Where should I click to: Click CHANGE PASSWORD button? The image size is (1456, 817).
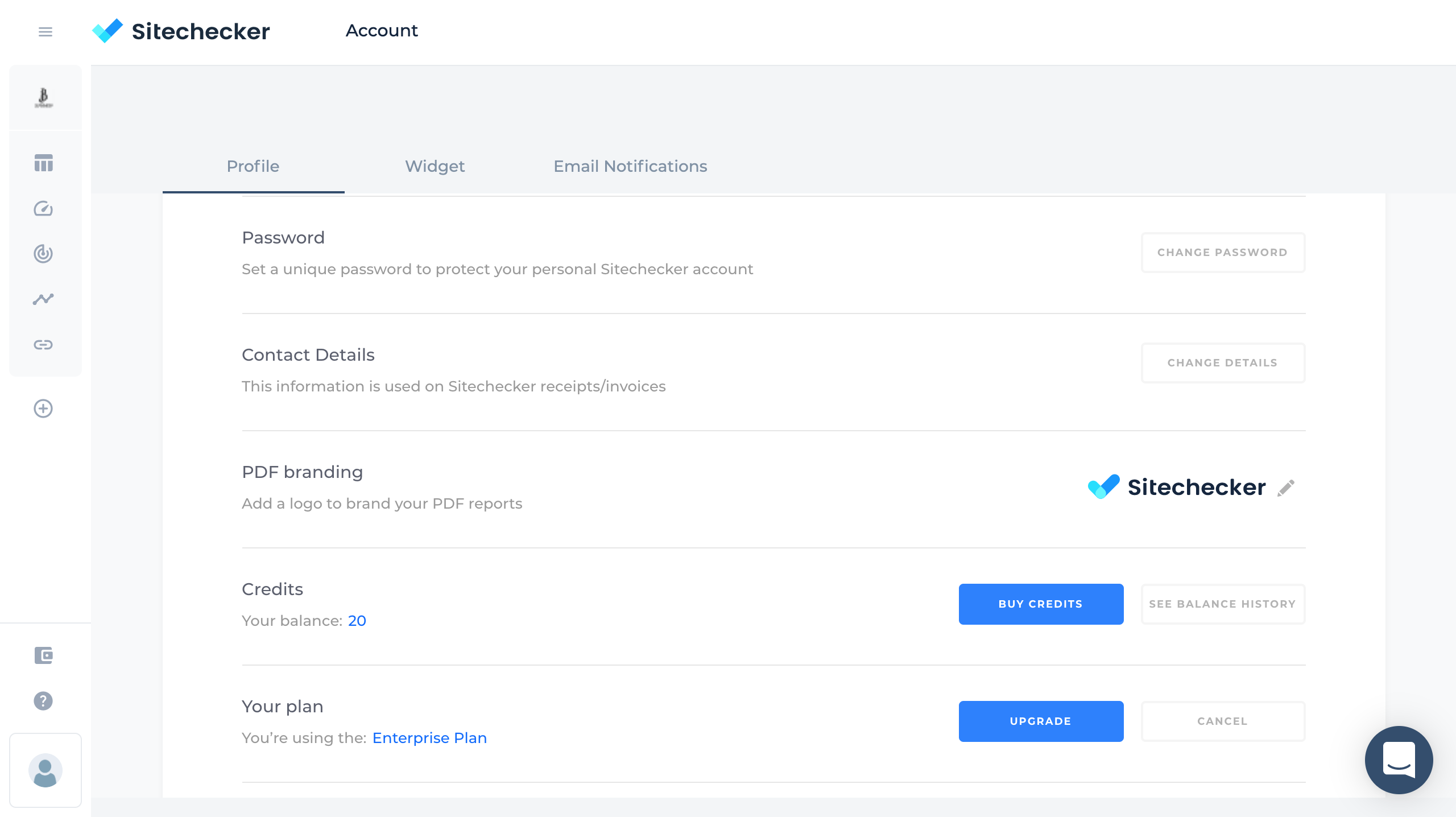click(1222, 252)
